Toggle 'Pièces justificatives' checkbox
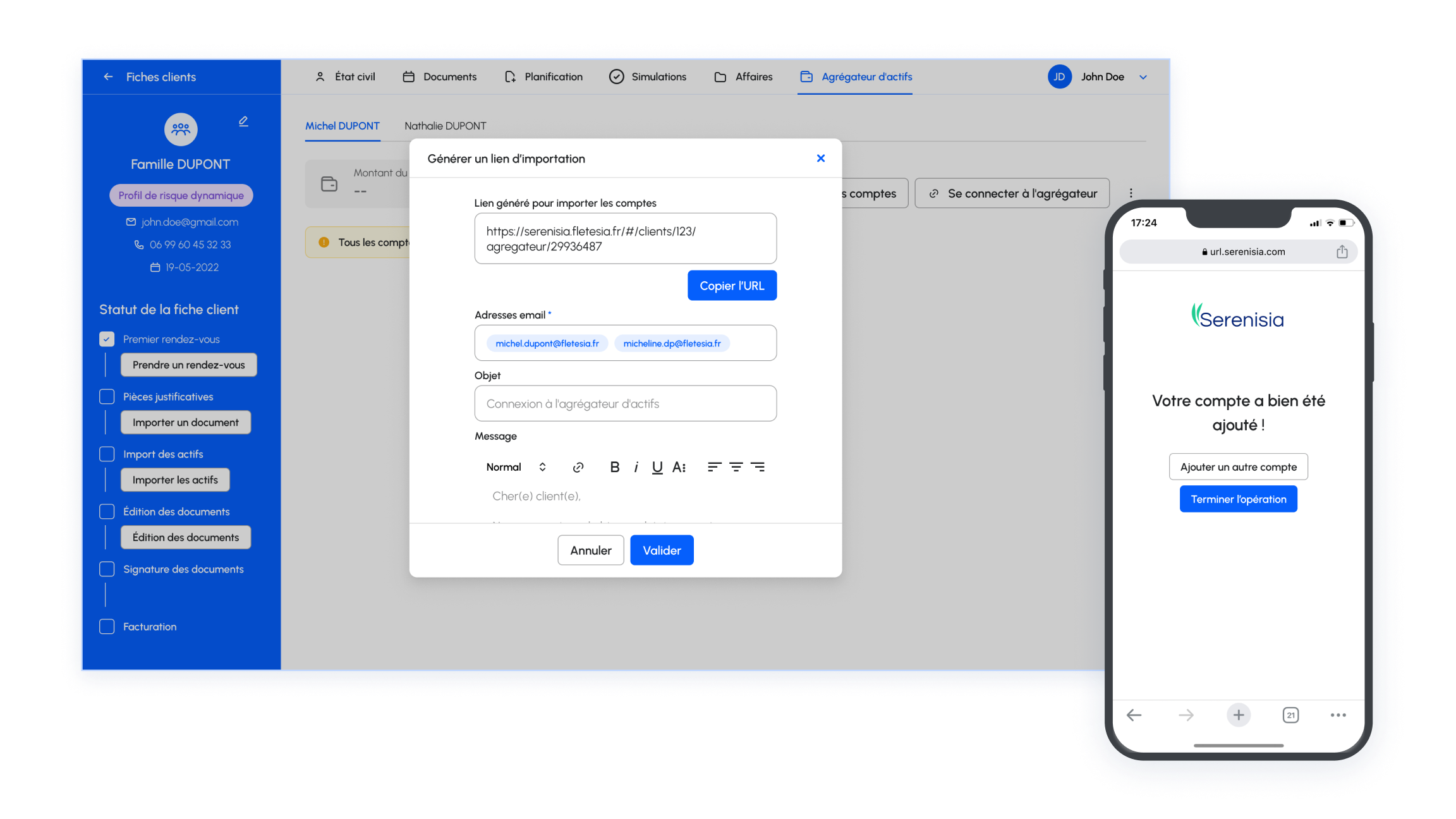The width and height of the screenshot is (1456, 819). (106, 397)
